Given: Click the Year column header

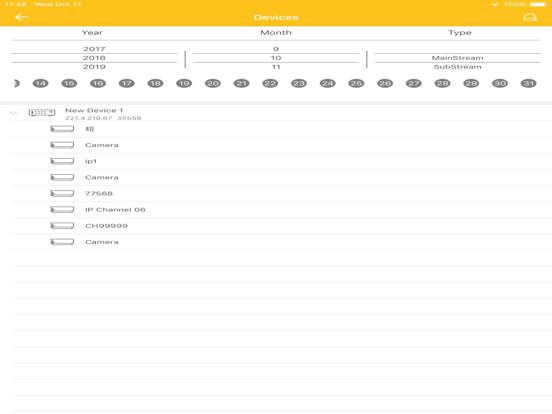Looking at the screenshot, I should point(92,32).
